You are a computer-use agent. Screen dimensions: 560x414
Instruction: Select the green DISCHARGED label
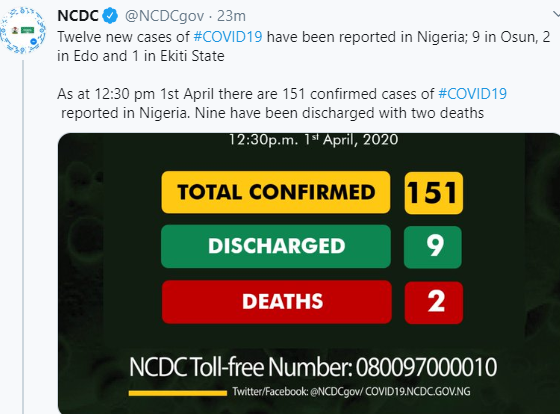point(276,246)
